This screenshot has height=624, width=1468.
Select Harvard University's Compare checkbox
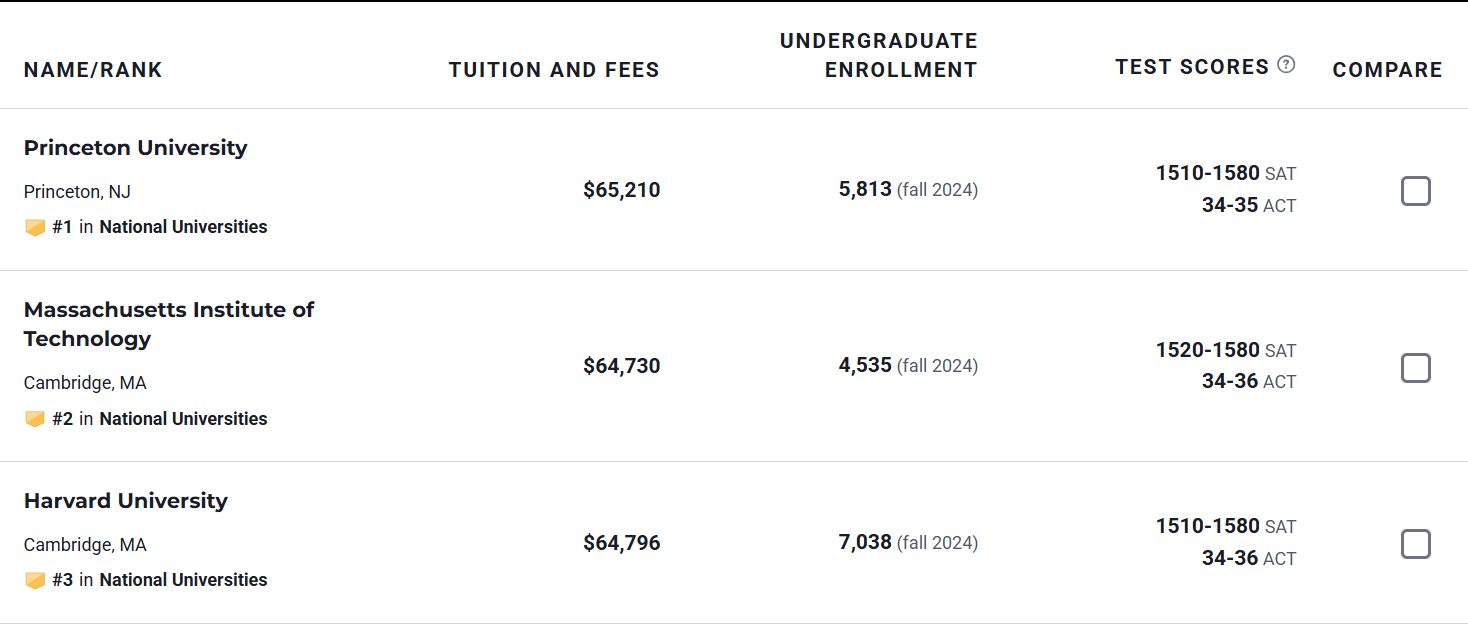point(1415,544)
